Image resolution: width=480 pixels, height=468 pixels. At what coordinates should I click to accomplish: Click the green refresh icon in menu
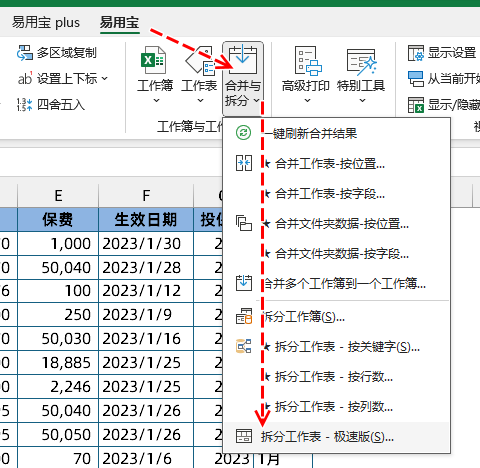pos(244,133)
